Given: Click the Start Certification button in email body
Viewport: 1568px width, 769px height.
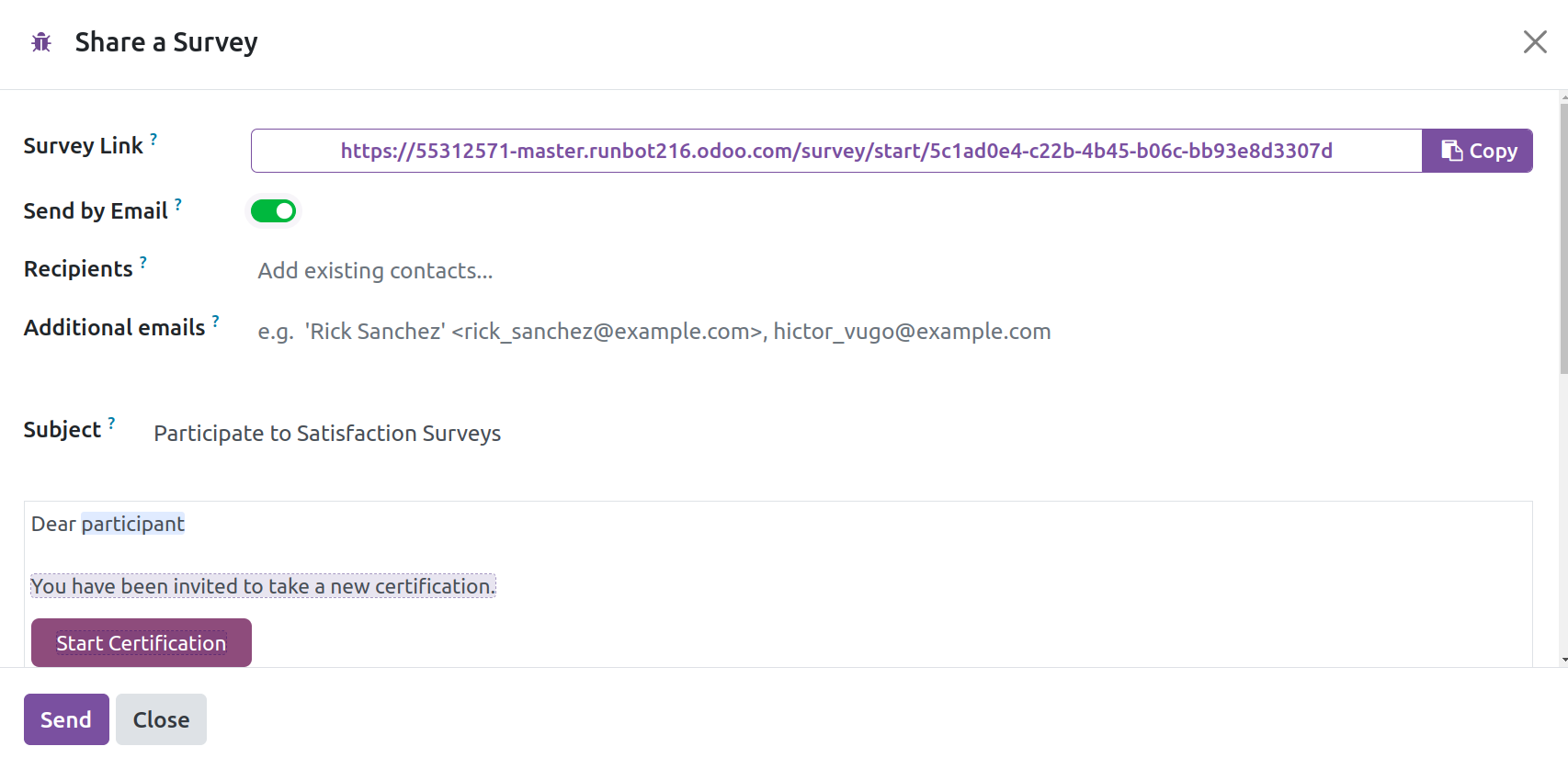Looking at the screenshot, I should 142,643.
